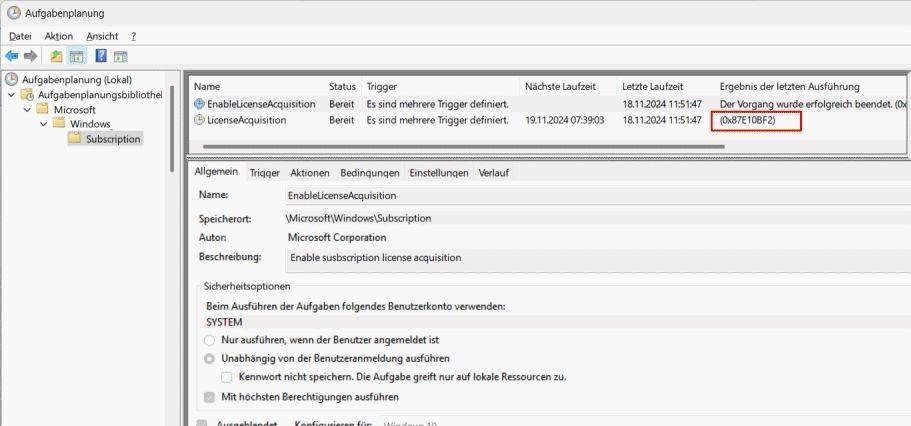Screen dimensions: 911x426
Task: Open the ? help menu
Action: click(133, 36)
